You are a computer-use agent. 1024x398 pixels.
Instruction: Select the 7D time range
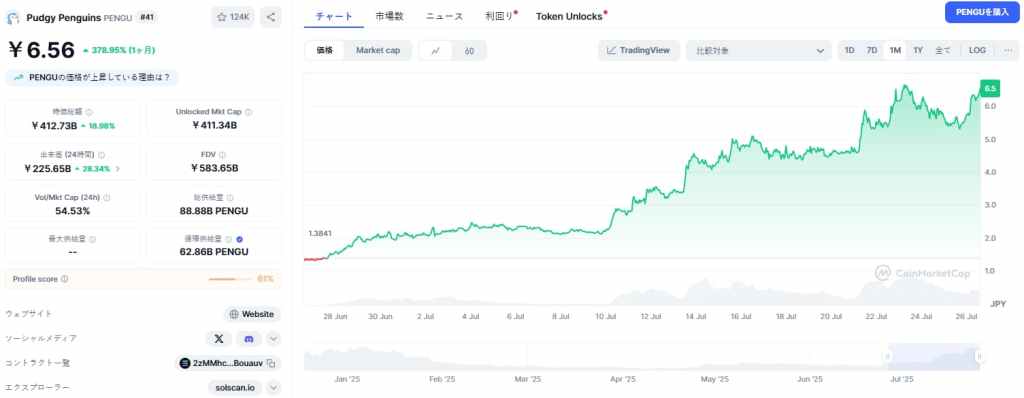click(x=871, y=50)
